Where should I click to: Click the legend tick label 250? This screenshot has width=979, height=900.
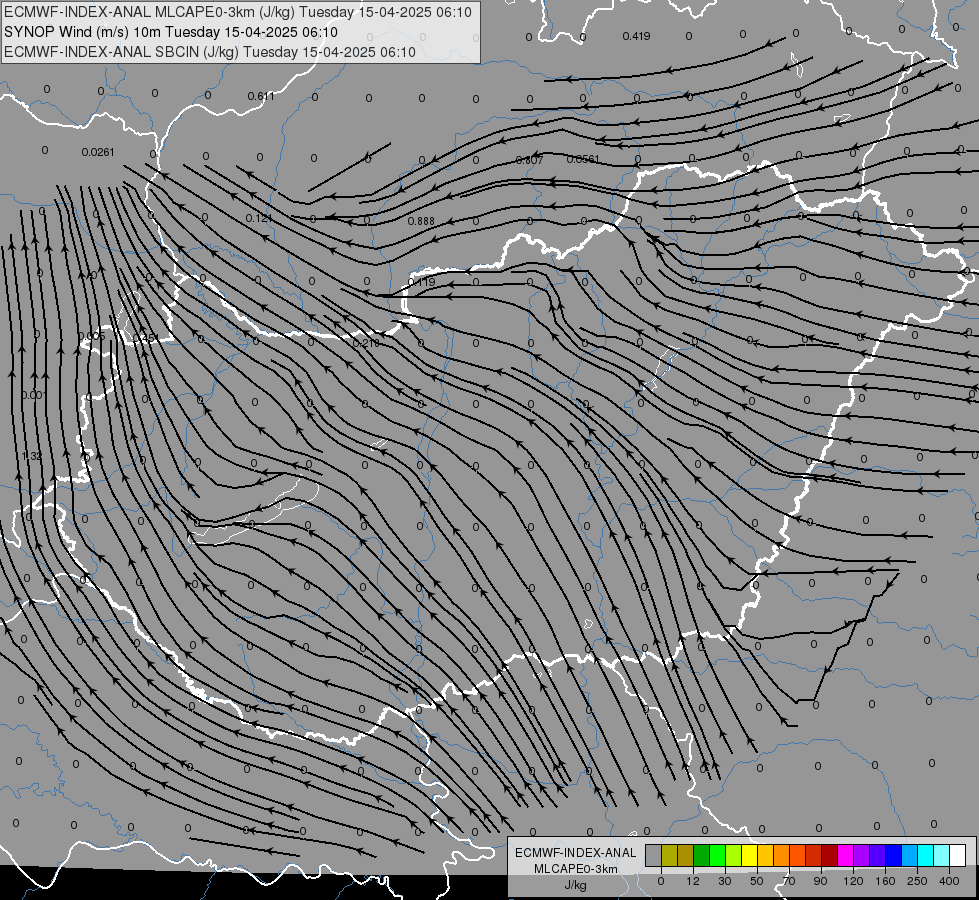coord(917,881)
